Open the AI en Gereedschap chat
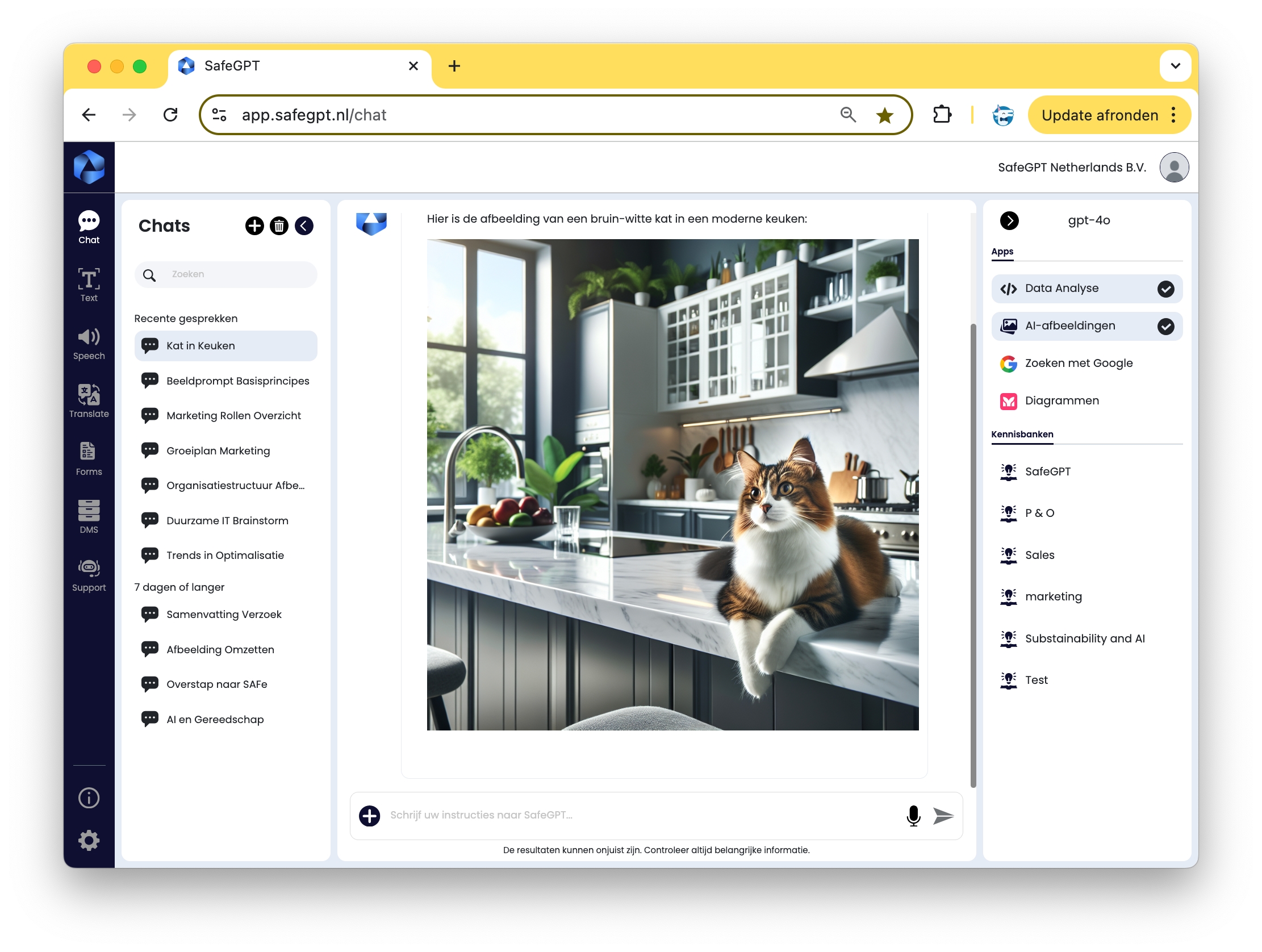This screenshot has height=952, width=1262. 226,720
